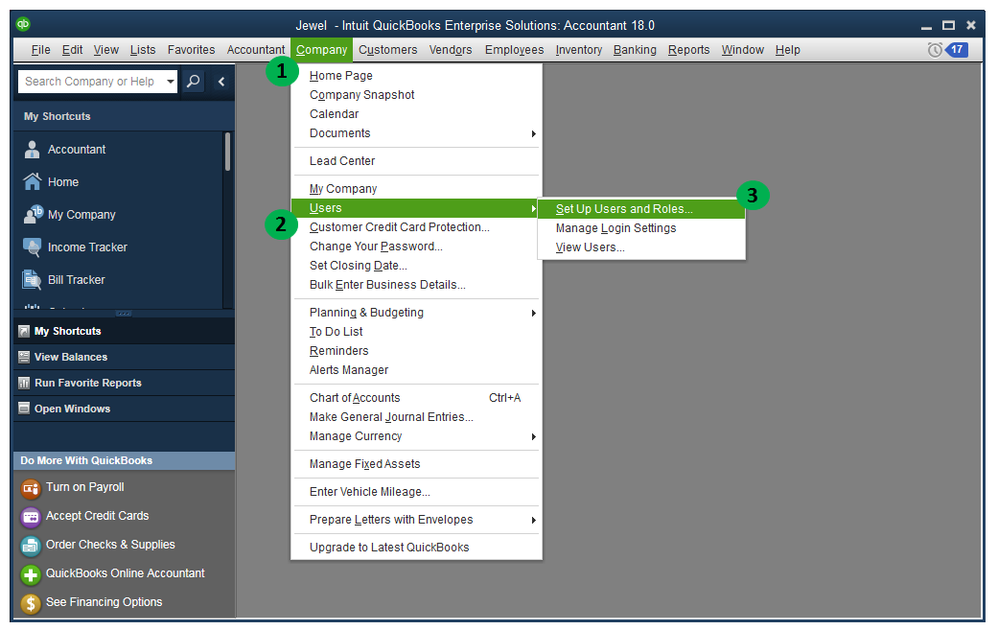998x633 pixels.
Task: Choose Change Your Password
Action: coord(416,247)
